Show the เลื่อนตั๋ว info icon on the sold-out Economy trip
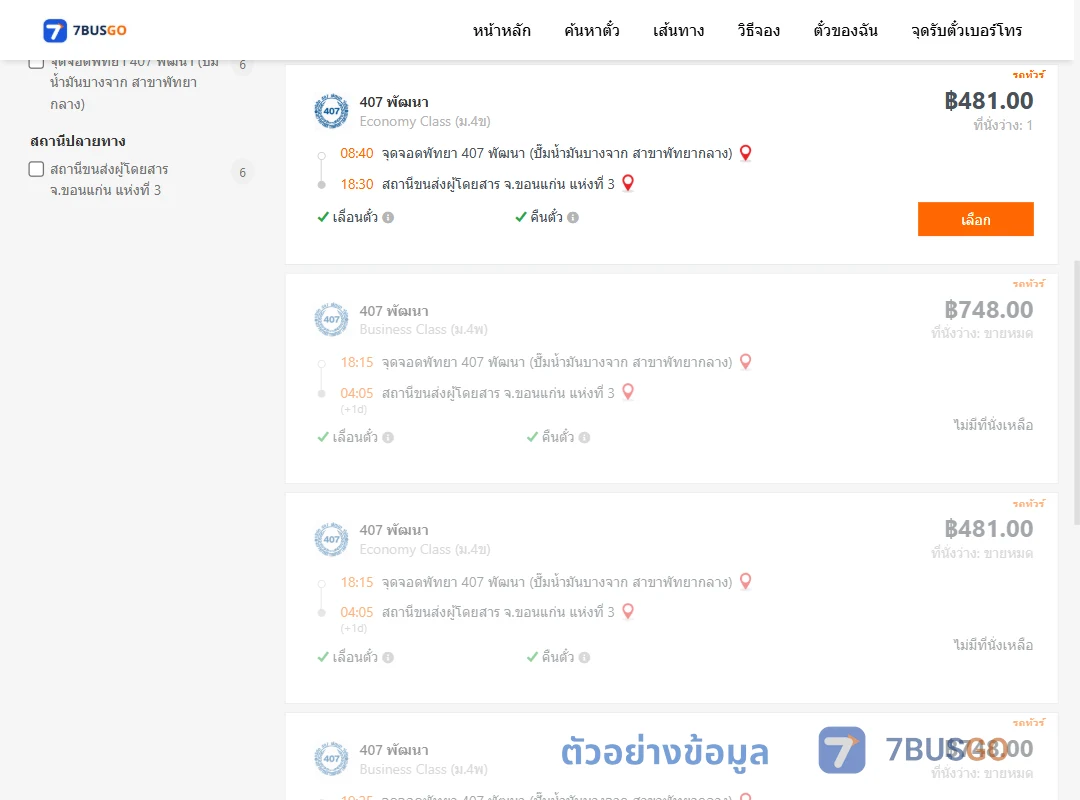Image resolution: width=1080 pixels, height=800 pixels. tap(388, 657)
